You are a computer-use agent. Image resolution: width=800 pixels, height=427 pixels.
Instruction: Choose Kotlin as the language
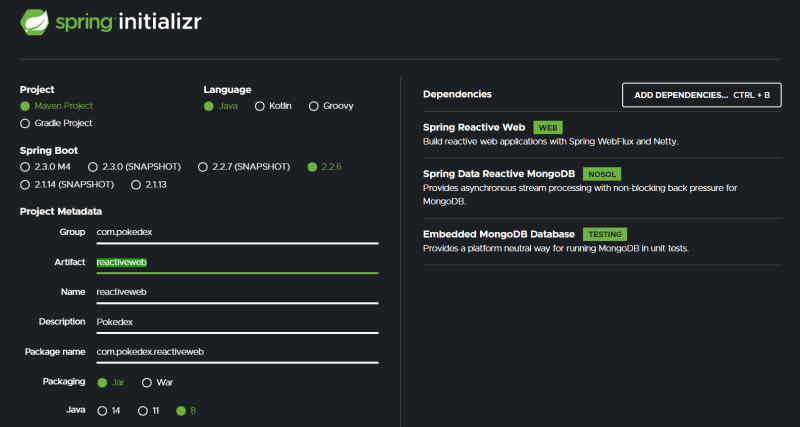click(260, 105)
